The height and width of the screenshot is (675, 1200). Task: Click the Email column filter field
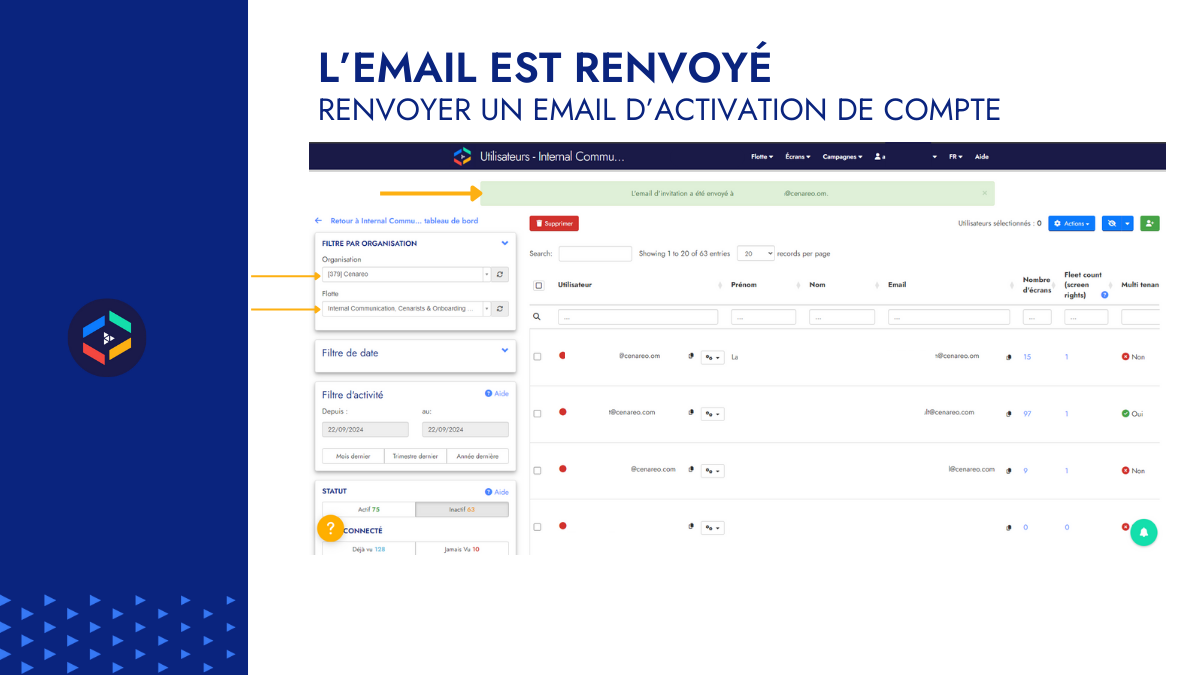tap(950, 317)
